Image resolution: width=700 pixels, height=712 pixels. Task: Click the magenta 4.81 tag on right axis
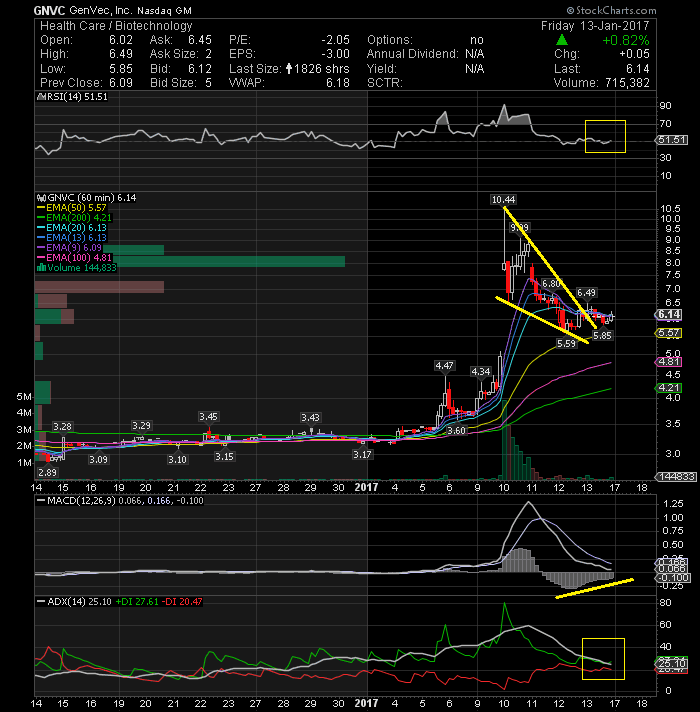tap(669, 362)
